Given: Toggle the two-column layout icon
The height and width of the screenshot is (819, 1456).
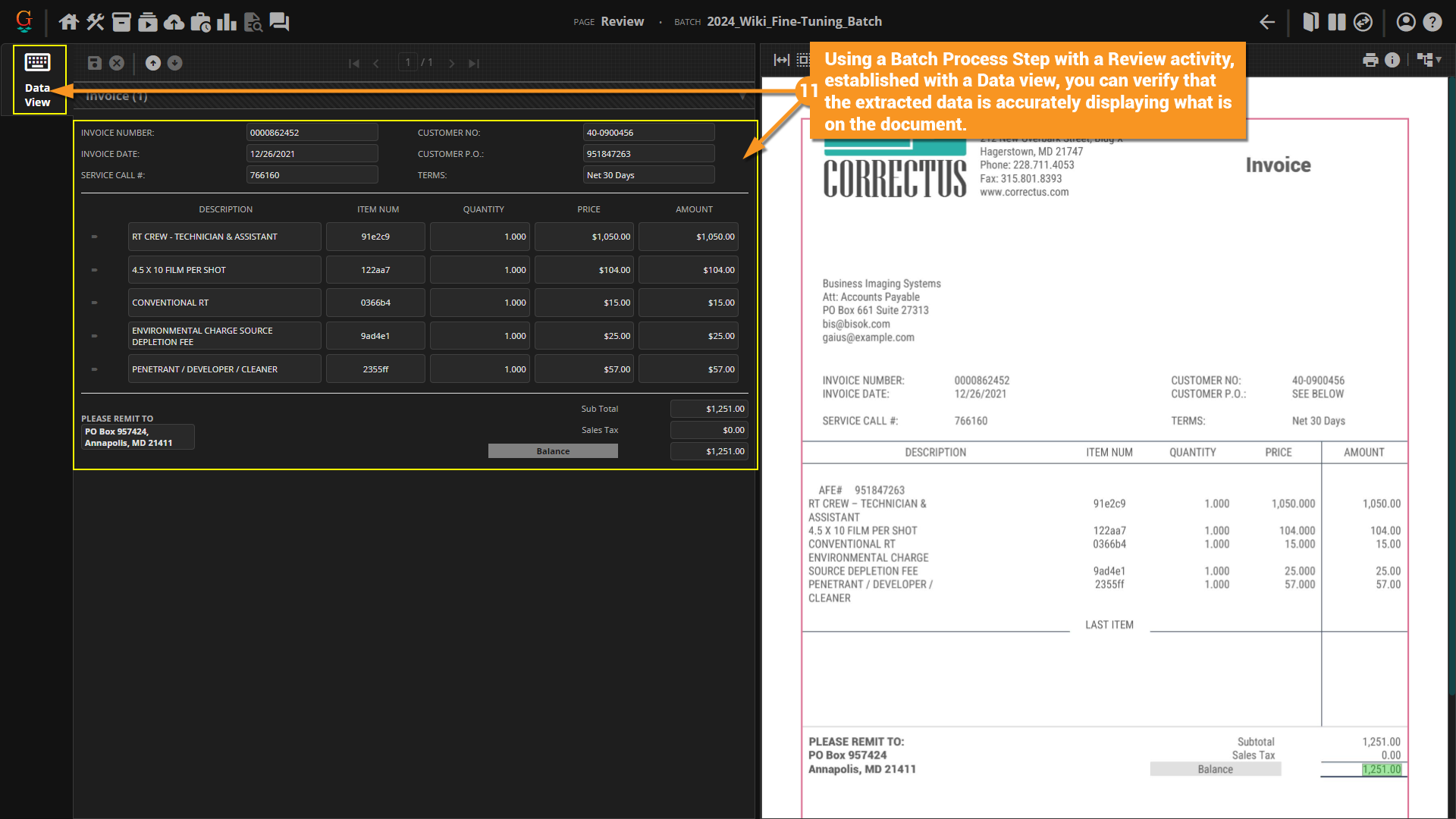Looking at the screenshot, I should 1337,22.
